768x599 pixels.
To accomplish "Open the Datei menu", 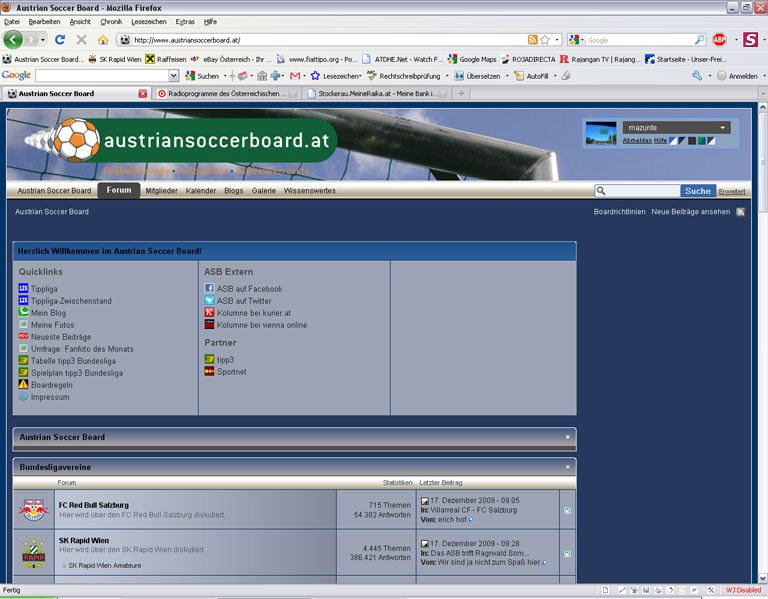I will pyautogui.click(x=12, y=22).
